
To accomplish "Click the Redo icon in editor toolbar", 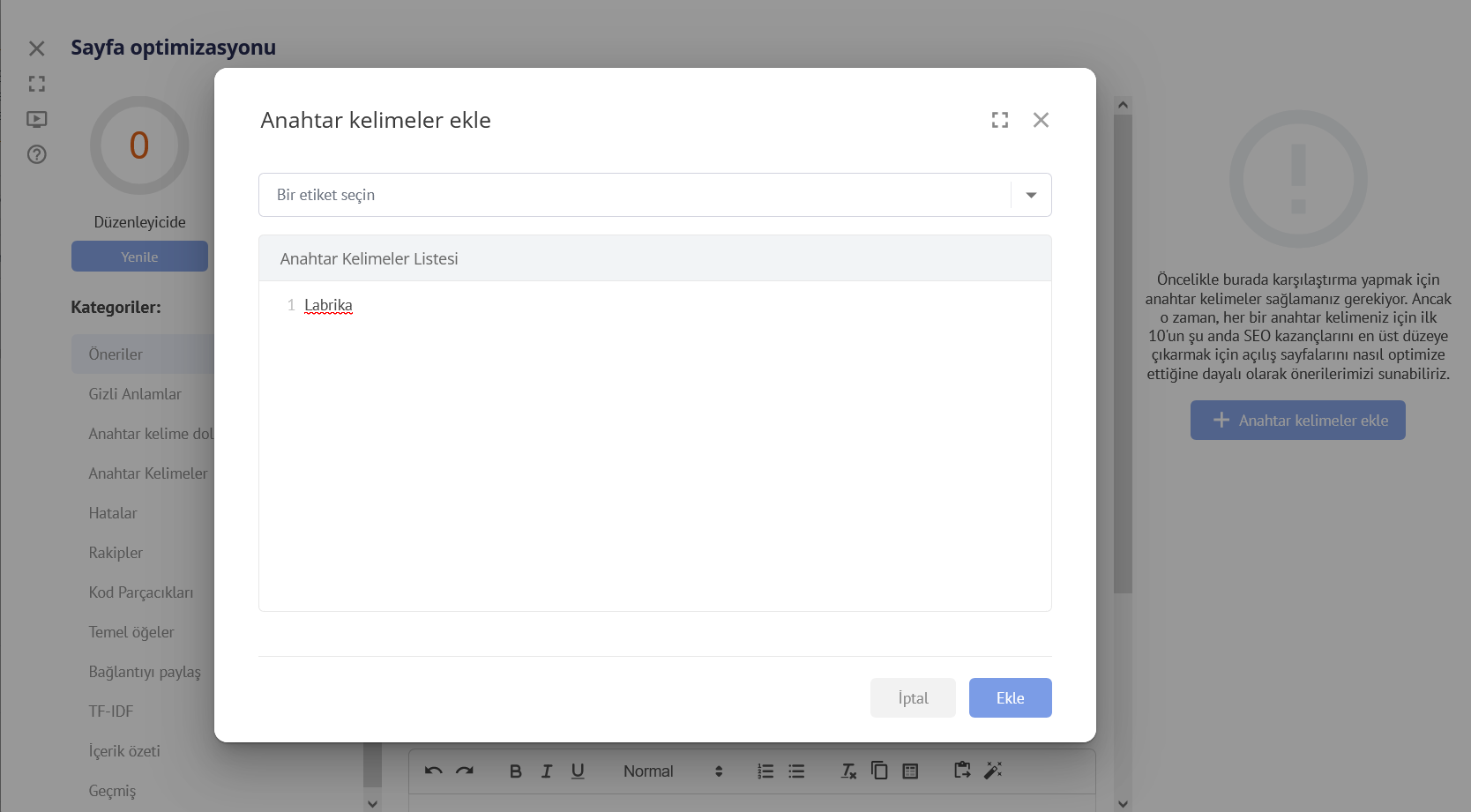I will tap(465, 771).
